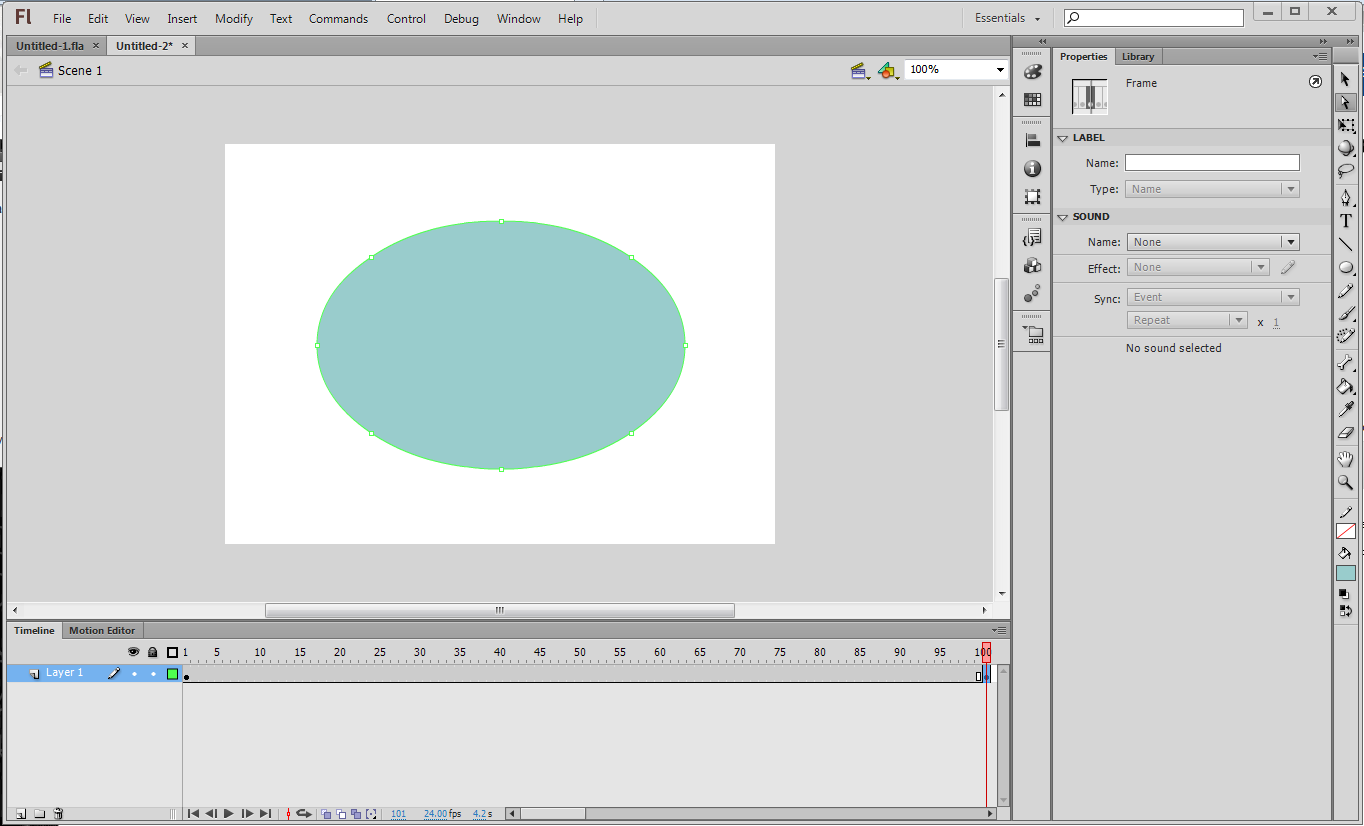Collapse the LABEL section

click(1063, 138)
